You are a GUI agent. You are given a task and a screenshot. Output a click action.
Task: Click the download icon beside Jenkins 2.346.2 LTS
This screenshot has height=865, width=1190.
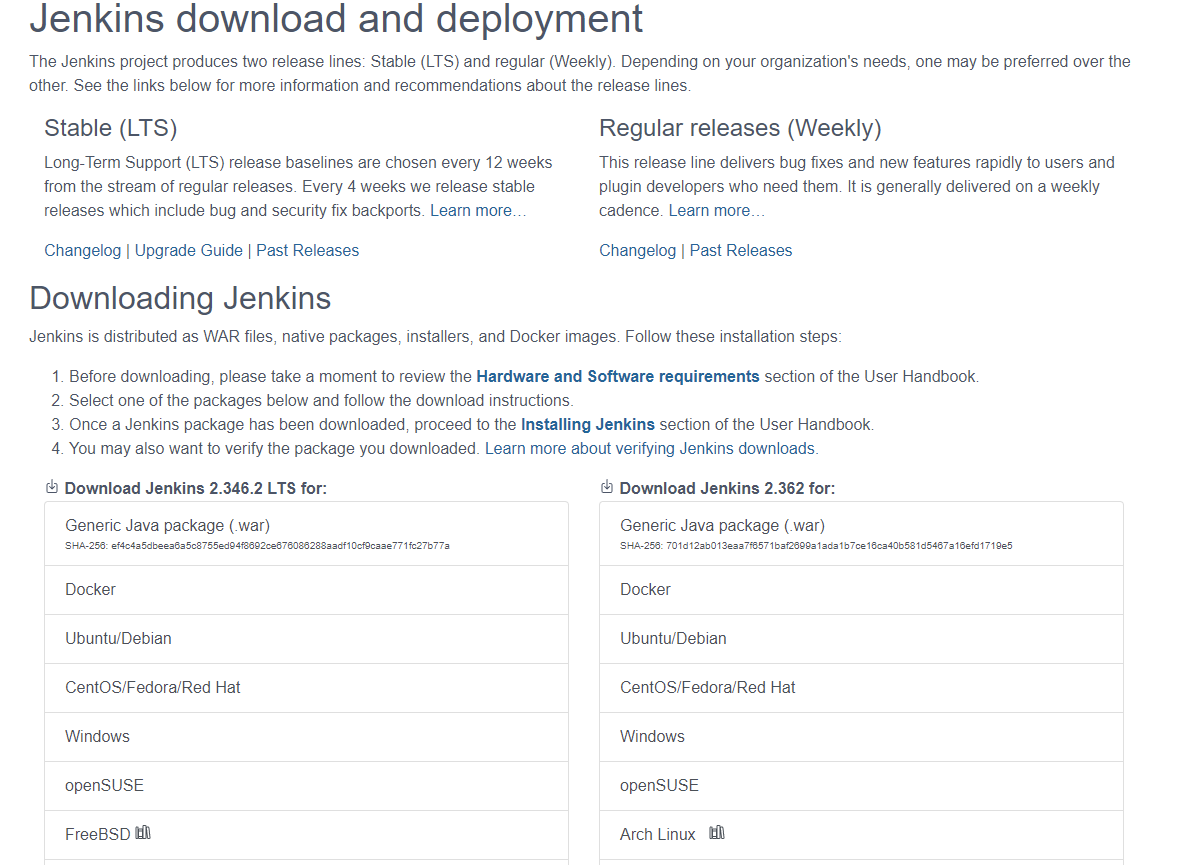[52, 487]
